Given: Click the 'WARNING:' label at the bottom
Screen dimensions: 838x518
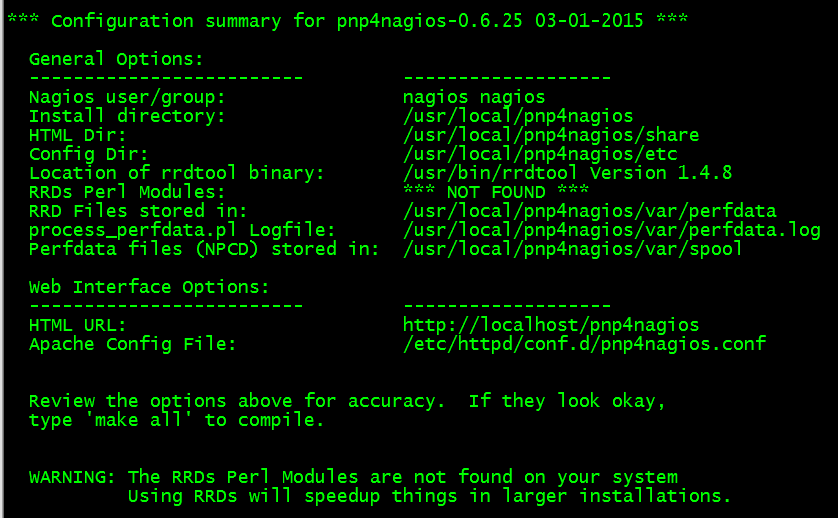Looking at the screenshot, I should point(72,477).
